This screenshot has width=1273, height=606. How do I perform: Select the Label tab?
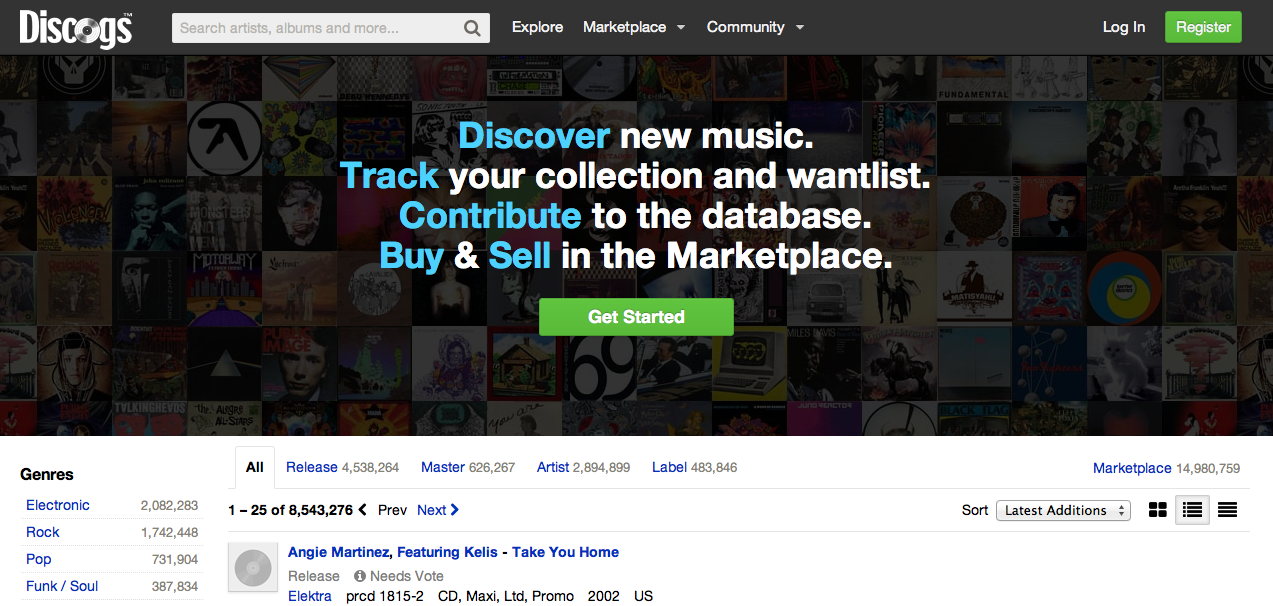tap(669, 467)
